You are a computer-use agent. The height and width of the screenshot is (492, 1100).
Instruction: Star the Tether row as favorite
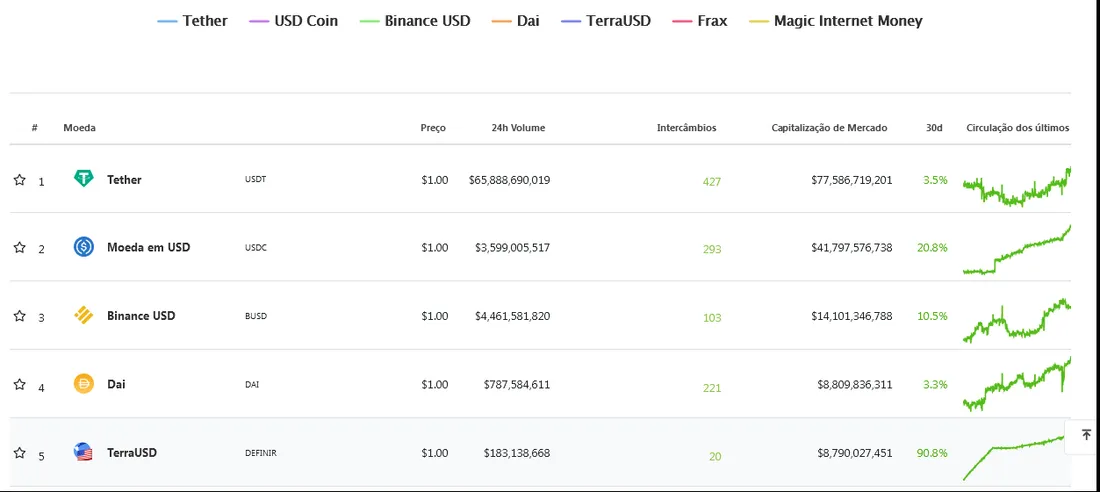[x=20, y=180]
